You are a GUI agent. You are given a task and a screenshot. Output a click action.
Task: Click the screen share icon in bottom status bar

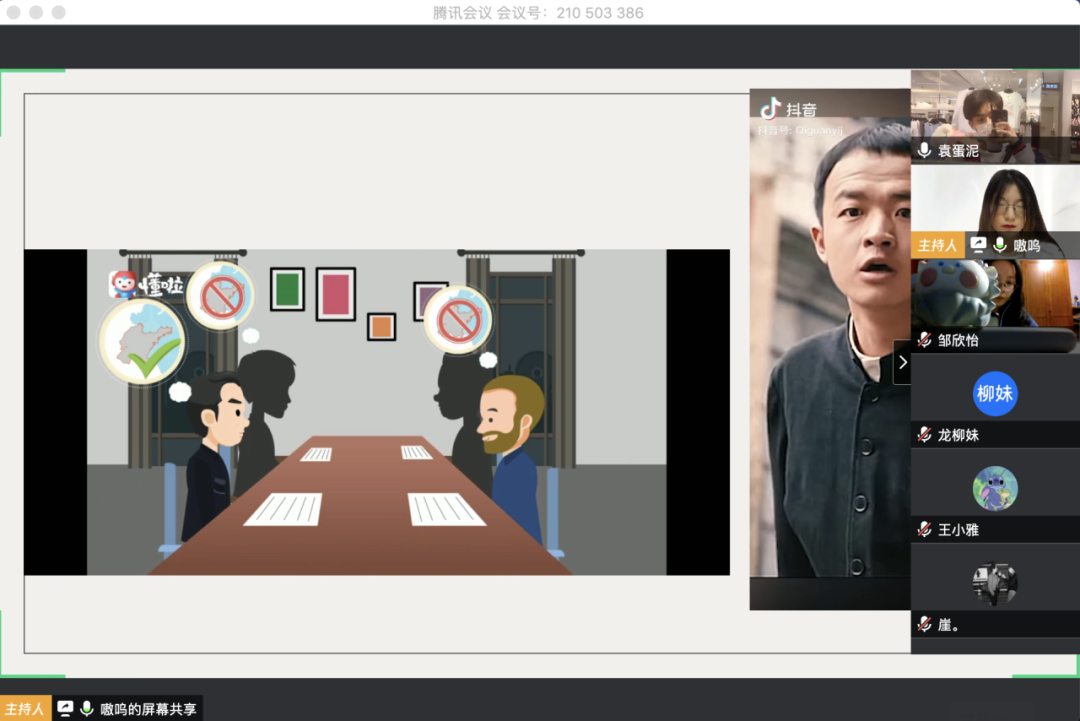[66, 709]
